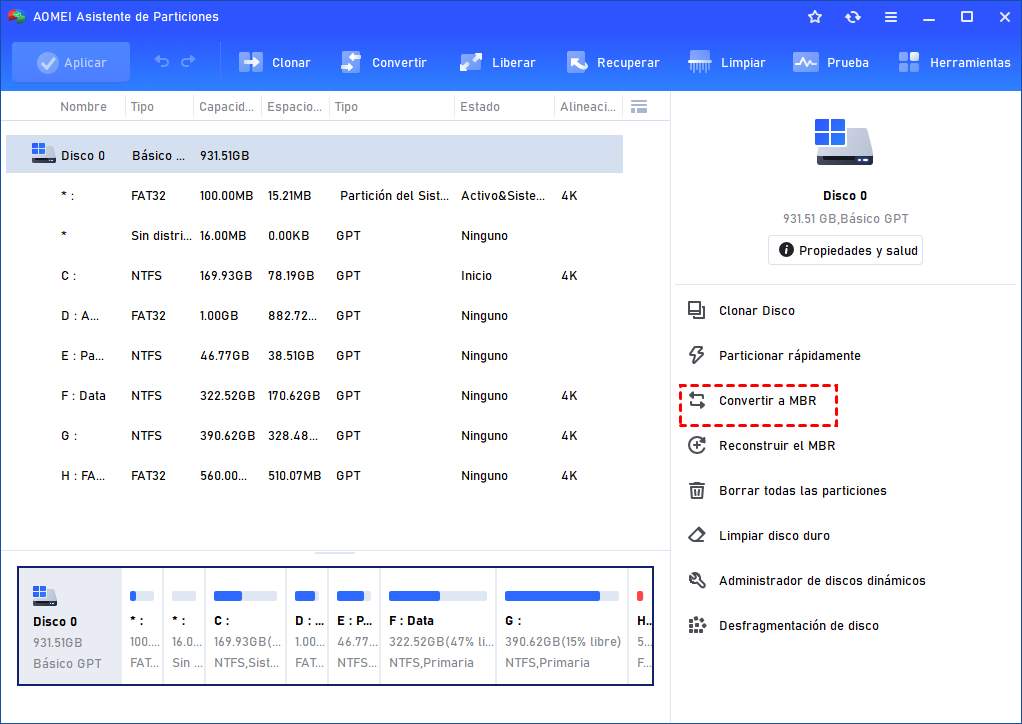Select the FAT32 100.00MB system partition row
This screenshot has height=724, width=1022.
pos(314,195)
